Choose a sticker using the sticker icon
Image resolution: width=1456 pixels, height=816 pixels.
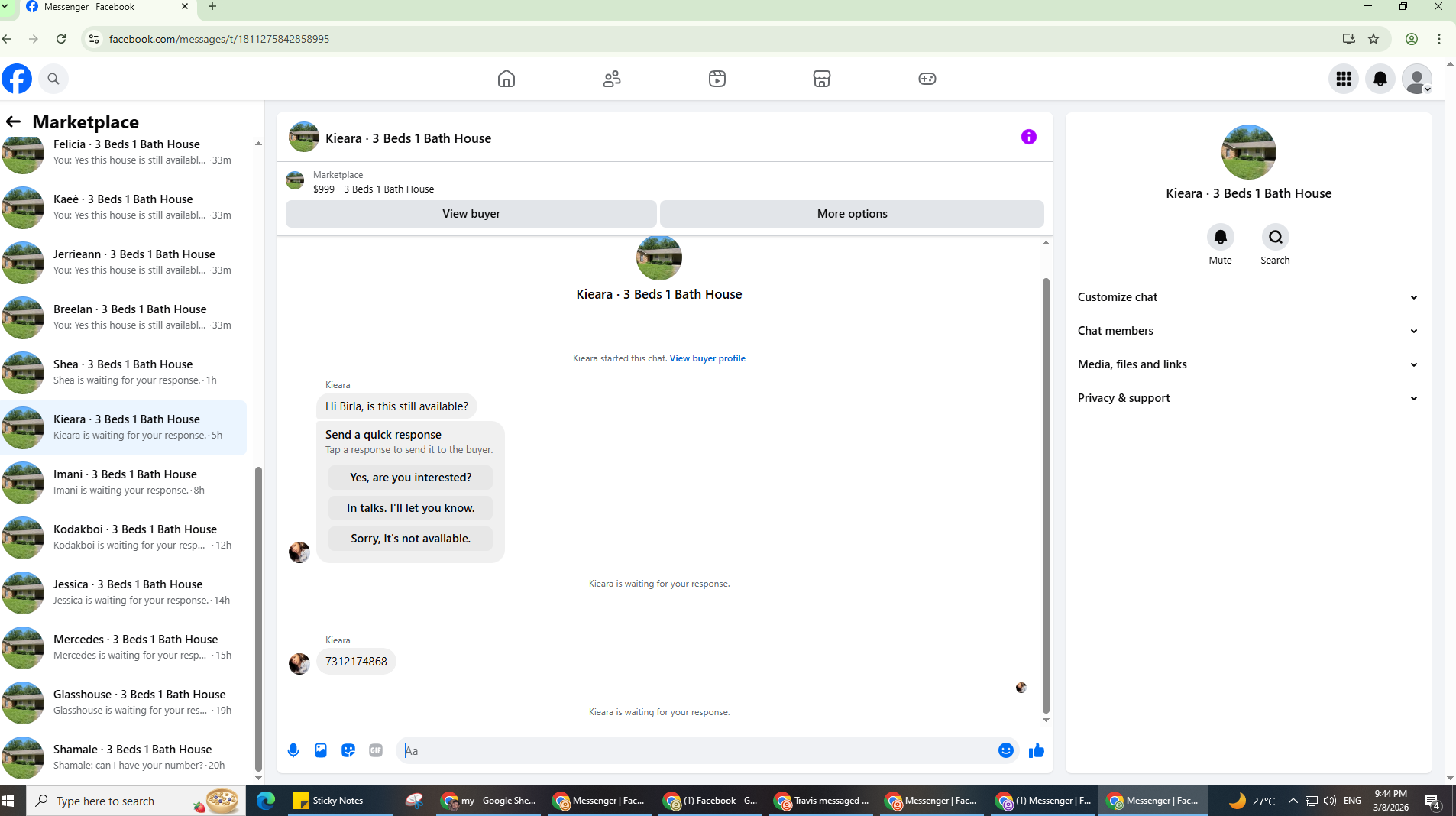click(x=348, y=750)
